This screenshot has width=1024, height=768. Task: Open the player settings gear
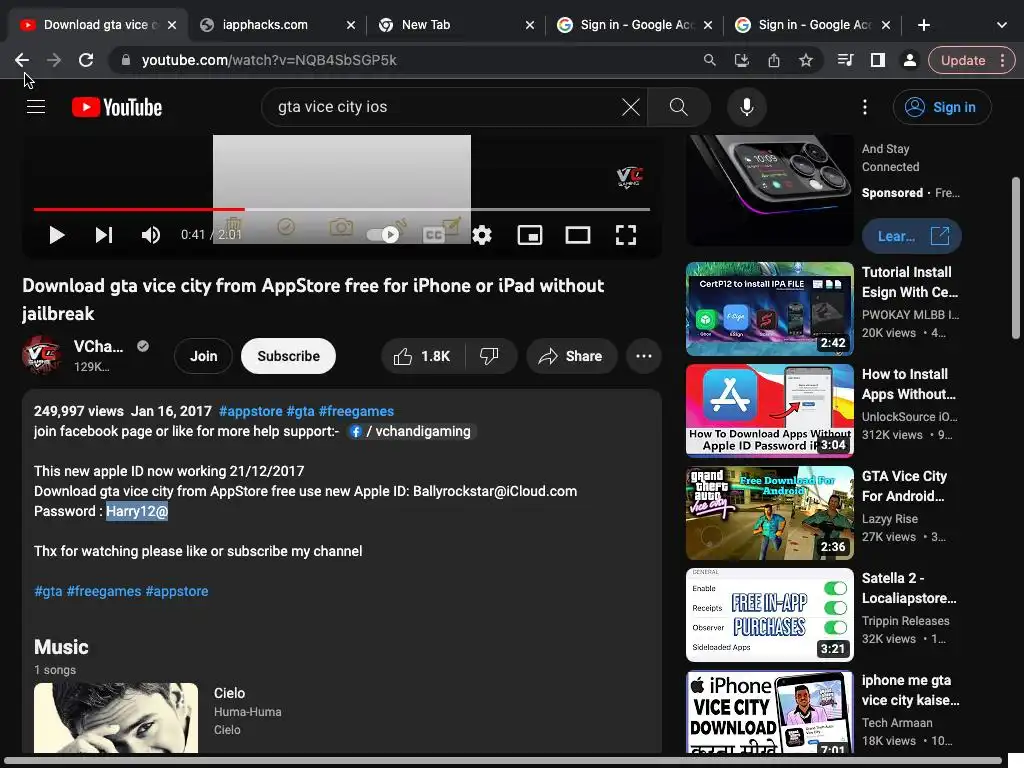pyautogui.click(x=482, y=234)
